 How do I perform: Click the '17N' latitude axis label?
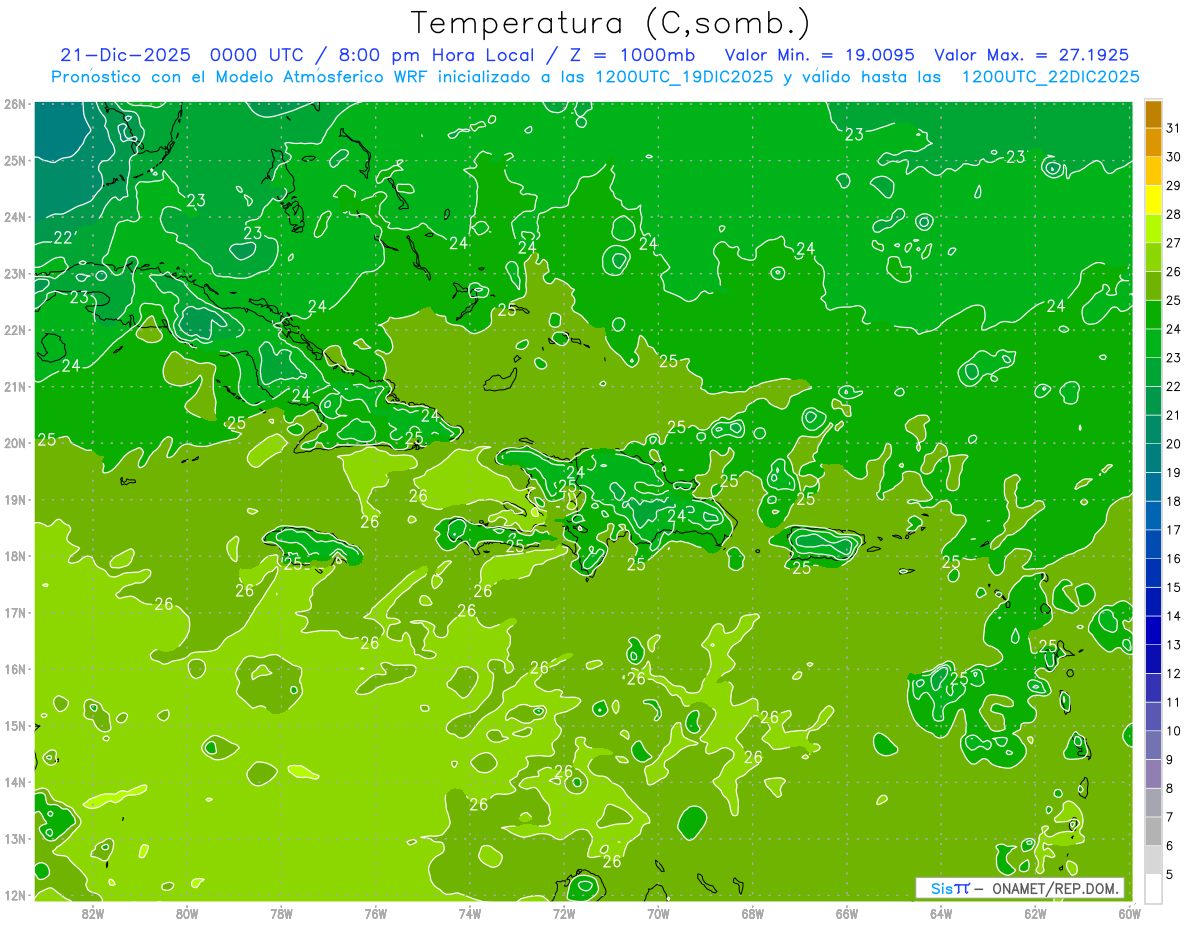15,613
